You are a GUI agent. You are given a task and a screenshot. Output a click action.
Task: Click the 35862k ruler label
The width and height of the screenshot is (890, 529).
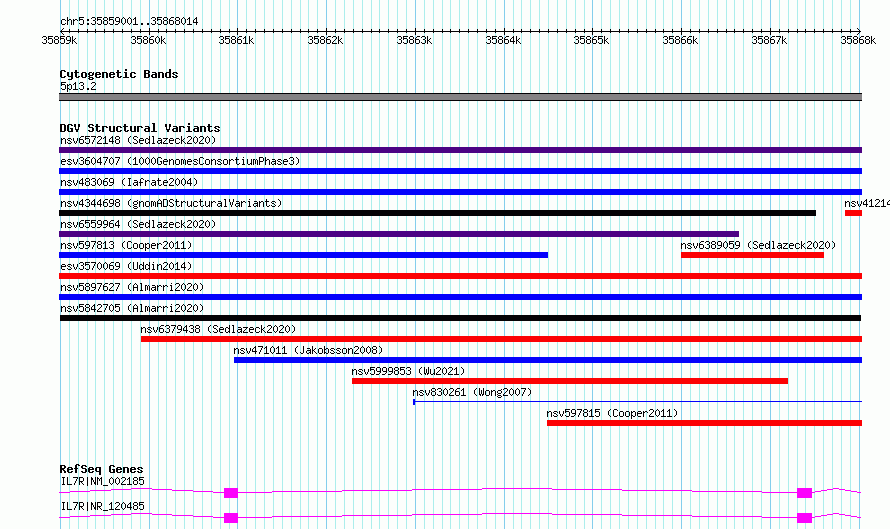pos(325,40)
